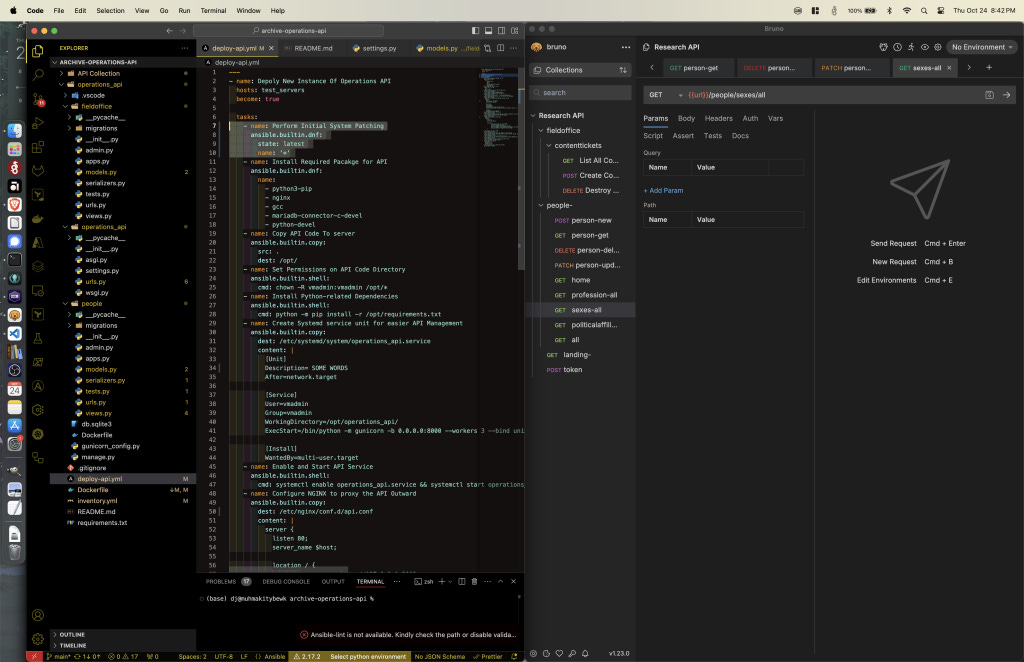Toggle the VS Code primary sidebar layout

pyautogui.click(x=474, y=31)
